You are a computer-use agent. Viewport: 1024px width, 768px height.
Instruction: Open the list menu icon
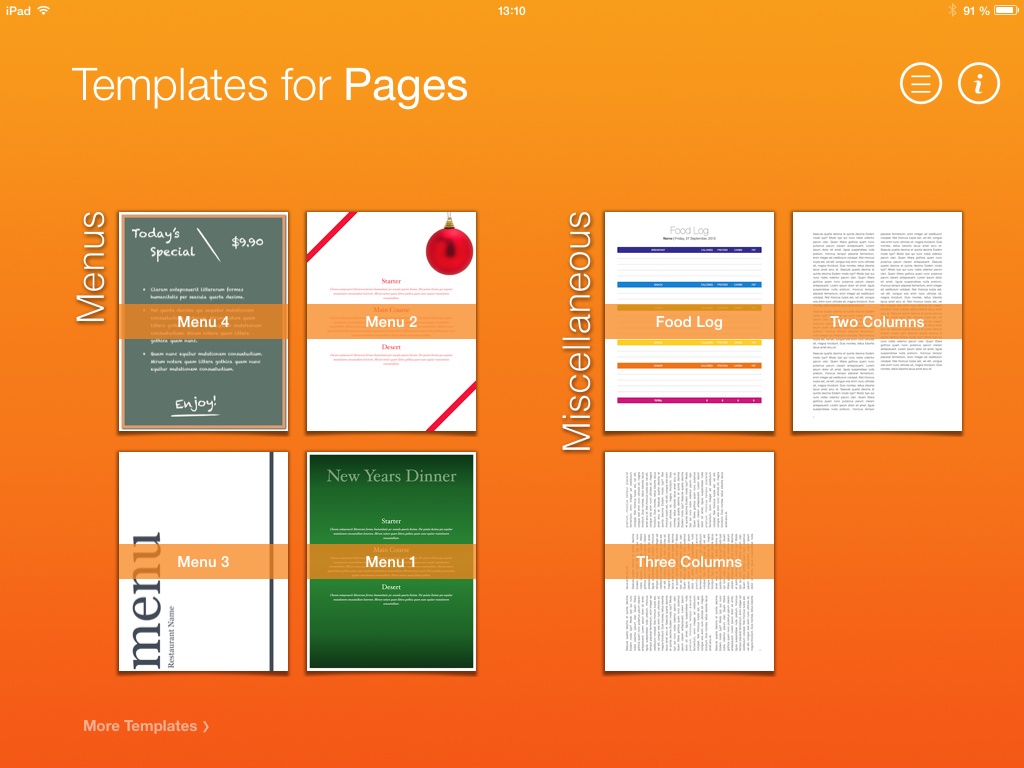point(921,84)
